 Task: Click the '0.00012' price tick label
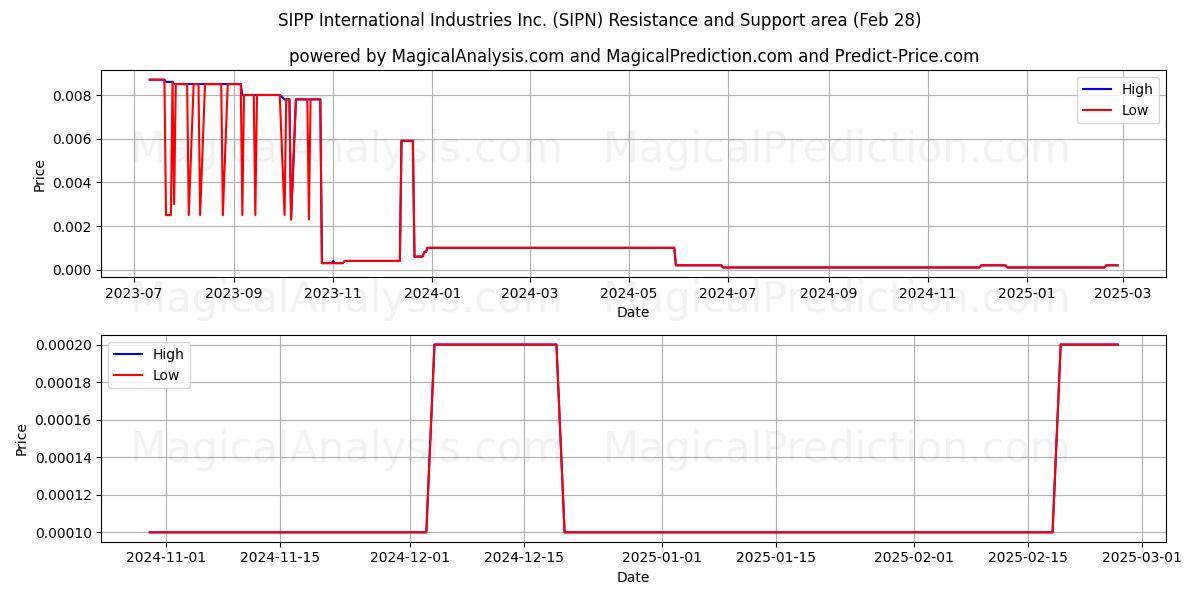(x=65, y=495)
